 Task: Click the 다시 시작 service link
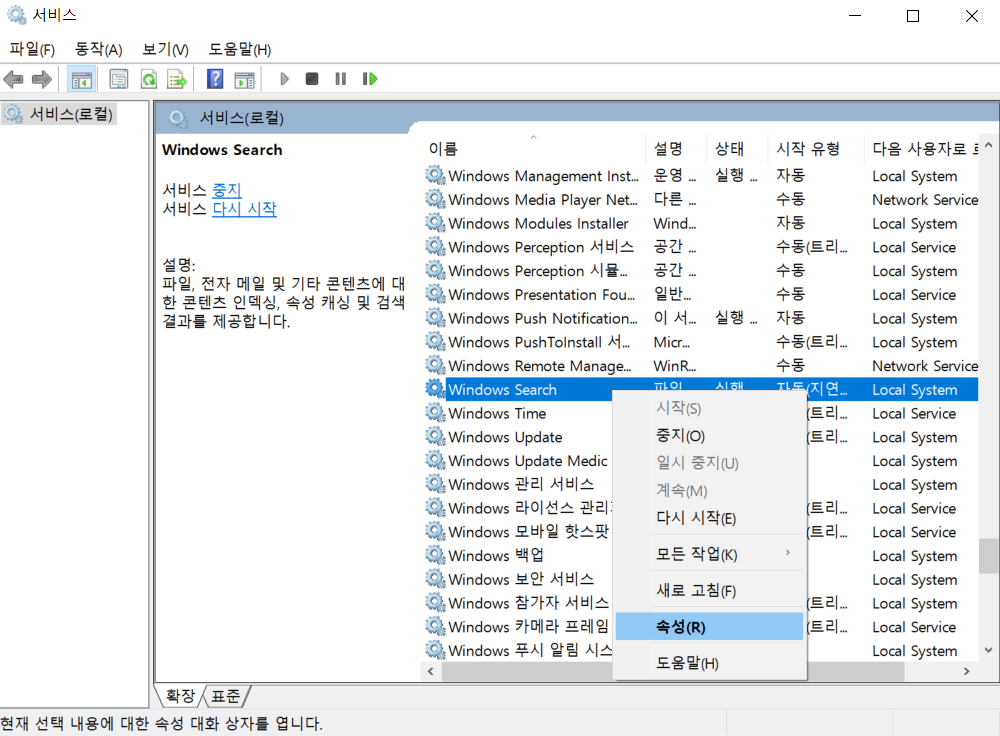click(244, 209)
